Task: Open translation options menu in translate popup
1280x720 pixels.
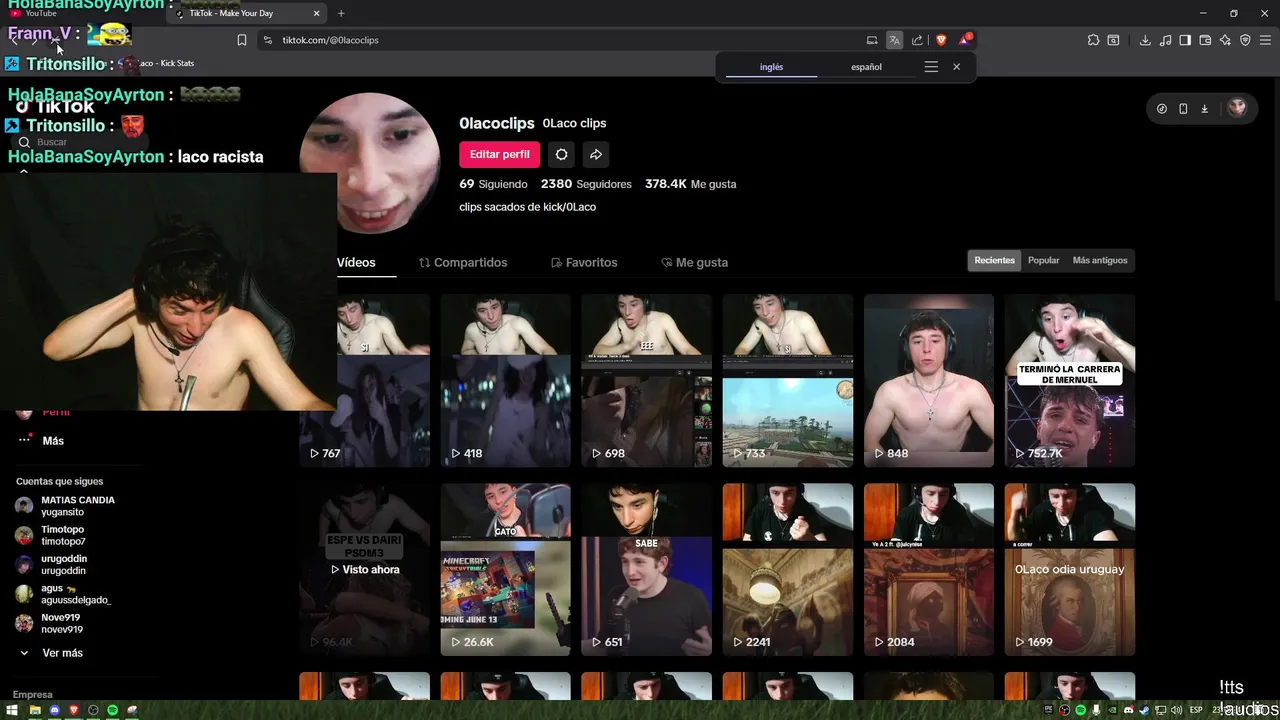Action: pos(931,67)
